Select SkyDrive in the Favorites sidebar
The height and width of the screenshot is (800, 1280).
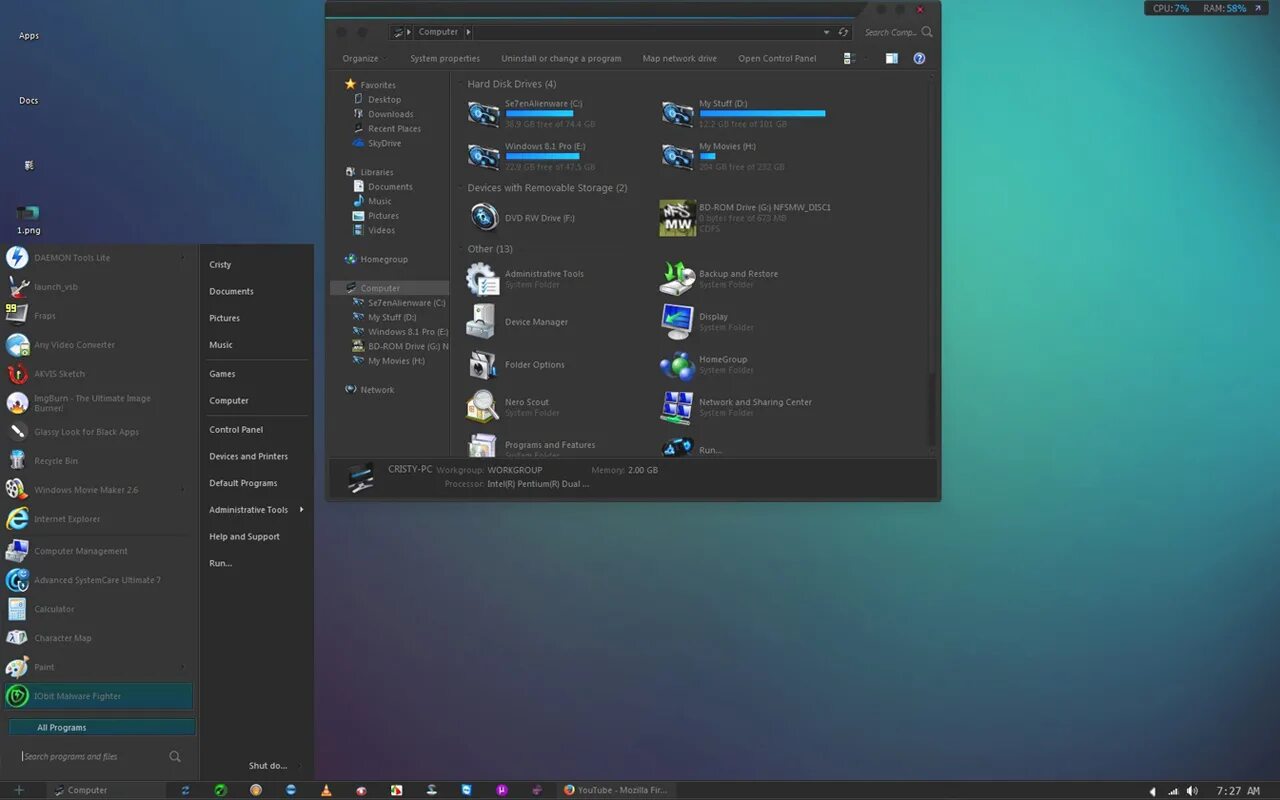click(x=377, y=143)
